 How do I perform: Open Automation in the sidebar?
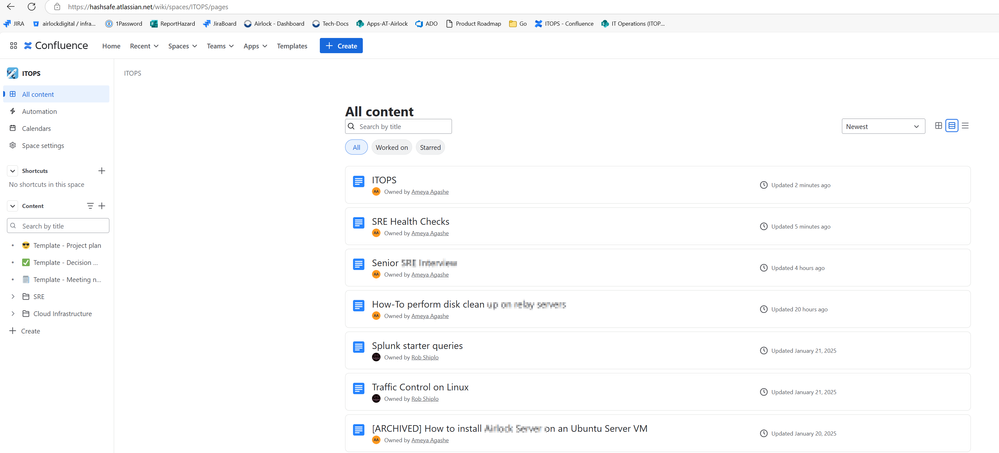57,111
